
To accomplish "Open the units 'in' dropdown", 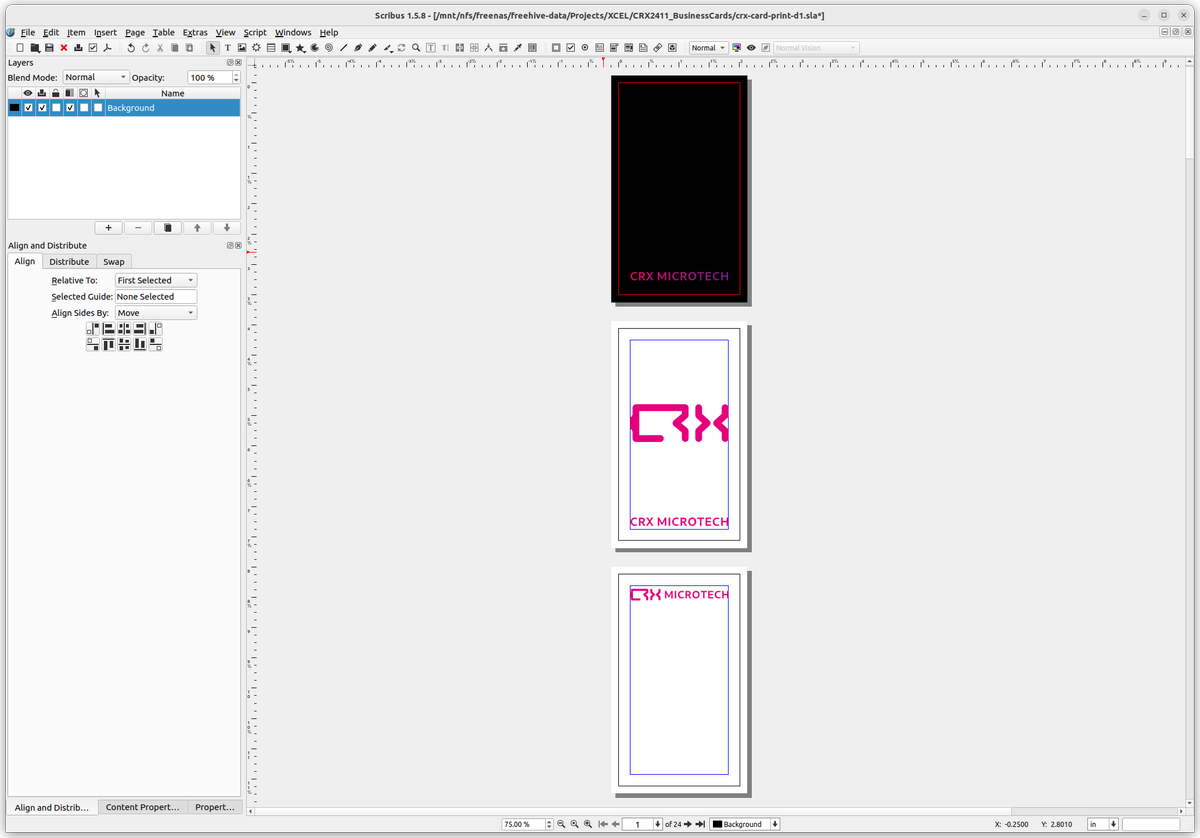I will point(1103,824).
